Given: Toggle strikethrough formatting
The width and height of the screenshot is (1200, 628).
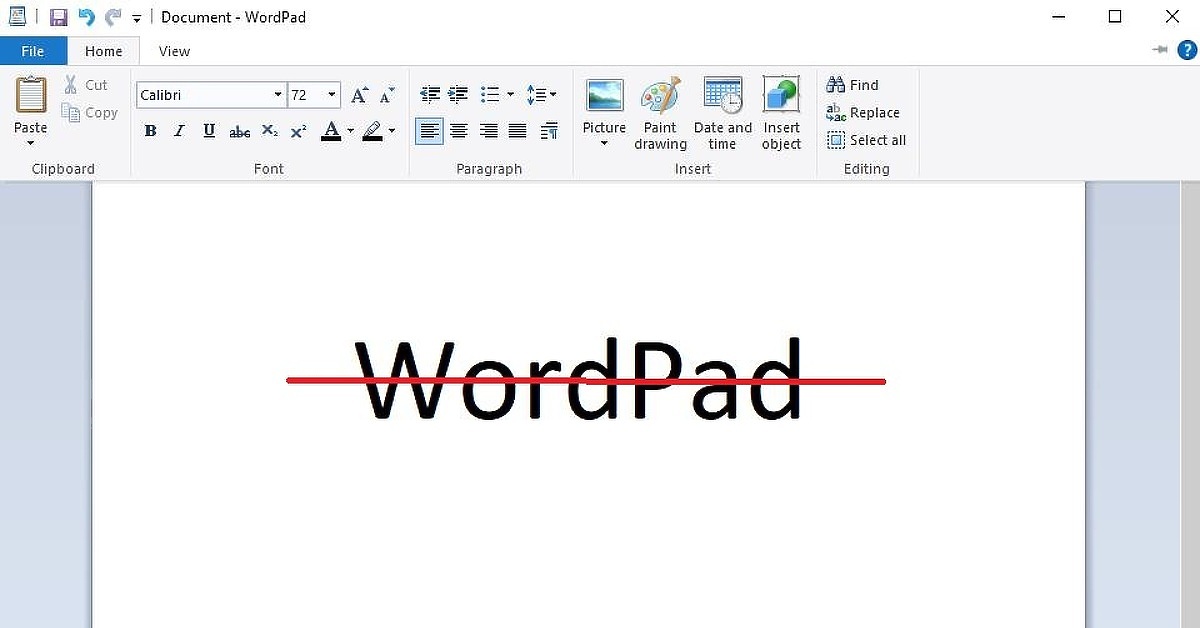Looking at the screenshot, I should click(239, 130).
